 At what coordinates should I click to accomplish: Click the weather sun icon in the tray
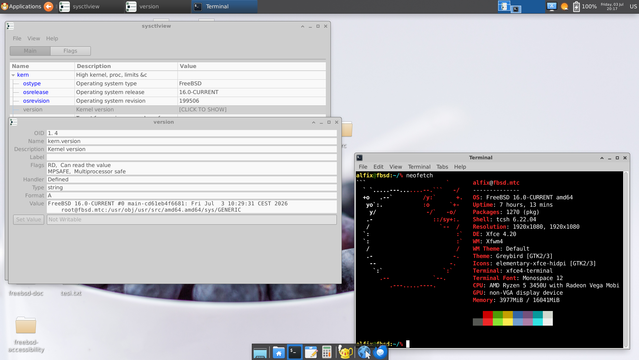564,7
